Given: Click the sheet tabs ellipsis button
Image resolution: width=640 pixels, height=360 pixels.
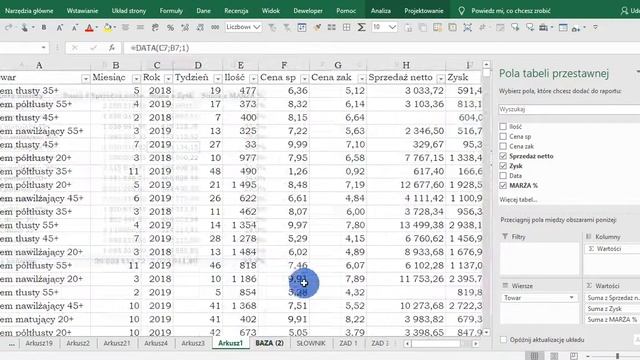Looking at the screenshot, I should [11, 344].
